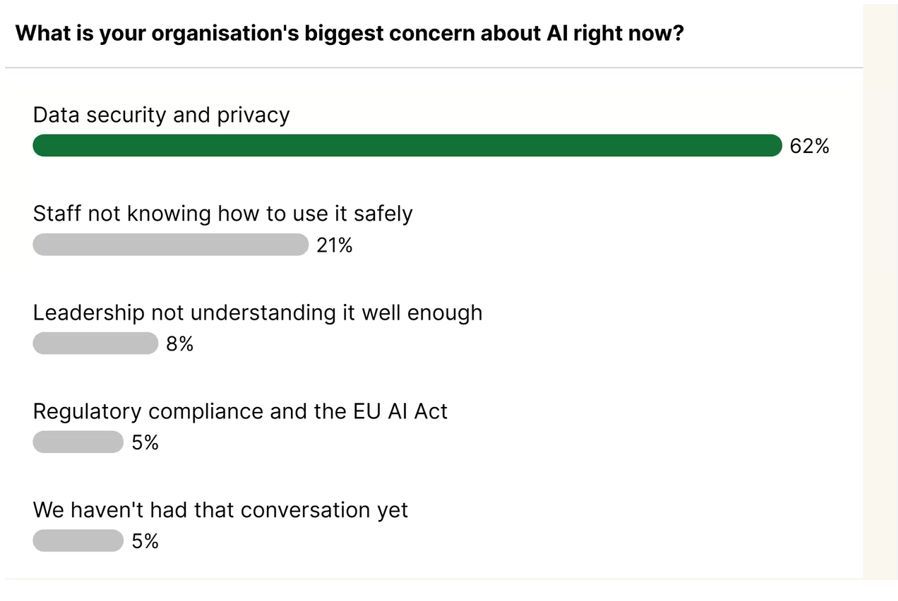
Task: Select "We haven't had that conversation yet"
Action: click(x=220, y=510)
